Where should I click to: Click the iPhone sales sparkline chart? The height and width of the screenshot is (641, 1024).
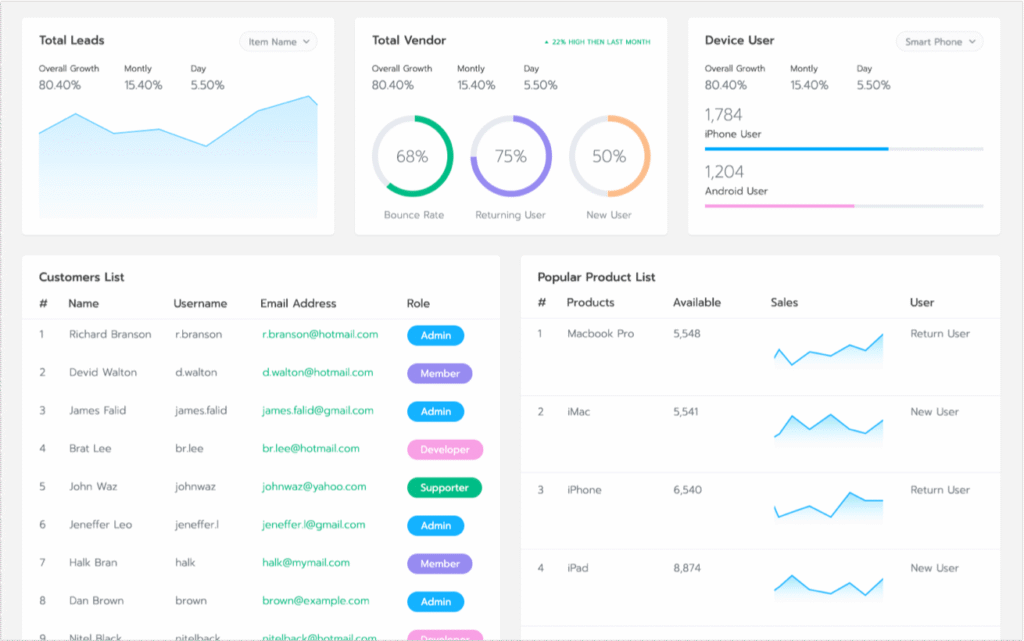(x=828, y=506)
